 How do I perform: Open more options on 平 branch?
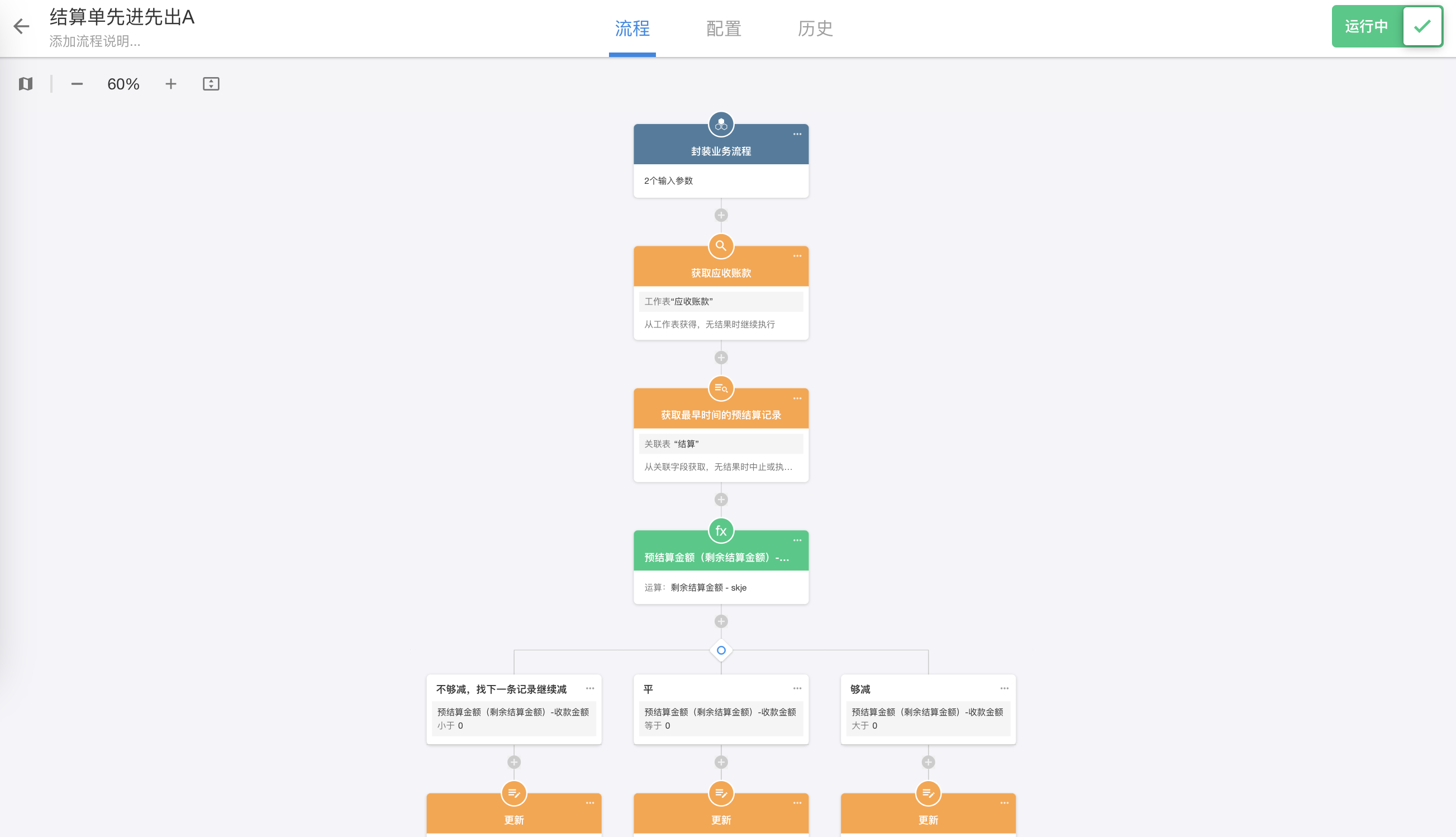[x=797, y=688]
